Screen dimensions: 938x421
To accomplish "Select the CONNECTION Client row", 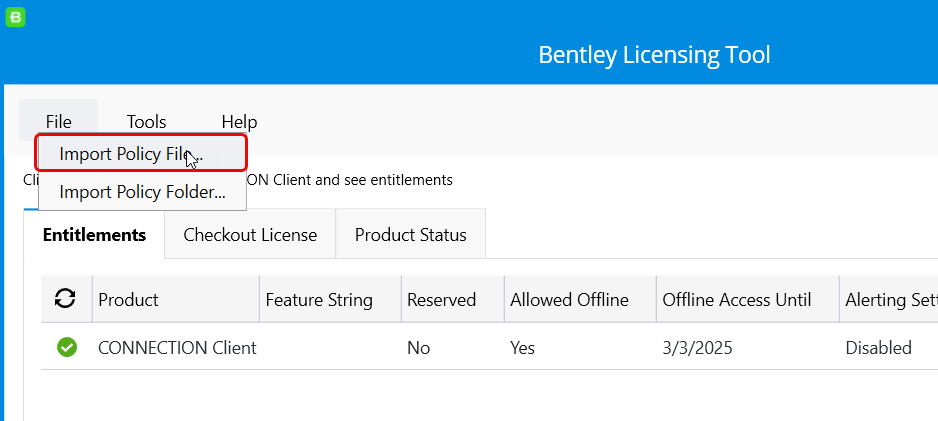I will point(489,347).
